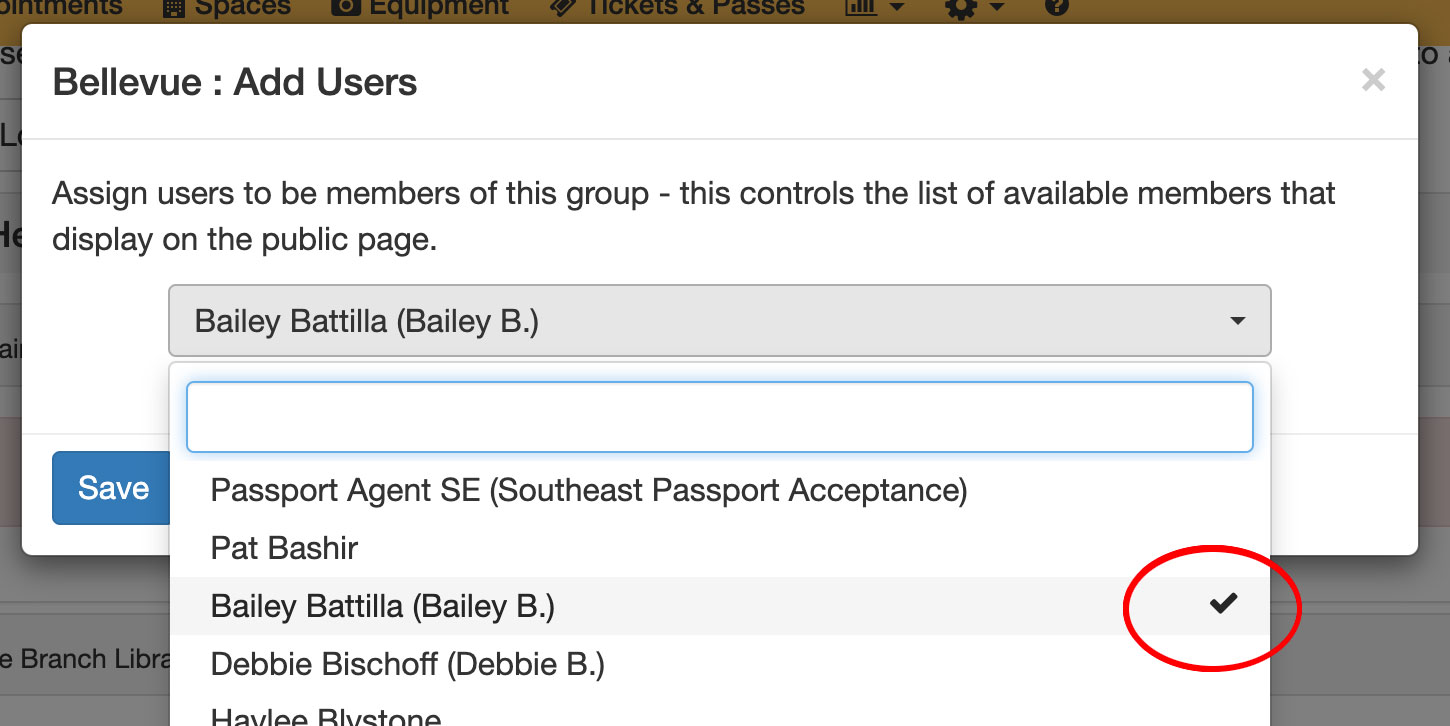Screen dimensions: 1450x726
Task: Toggle Debbie Bischoff (Debbie B.) membership
Action: point(720,664)
